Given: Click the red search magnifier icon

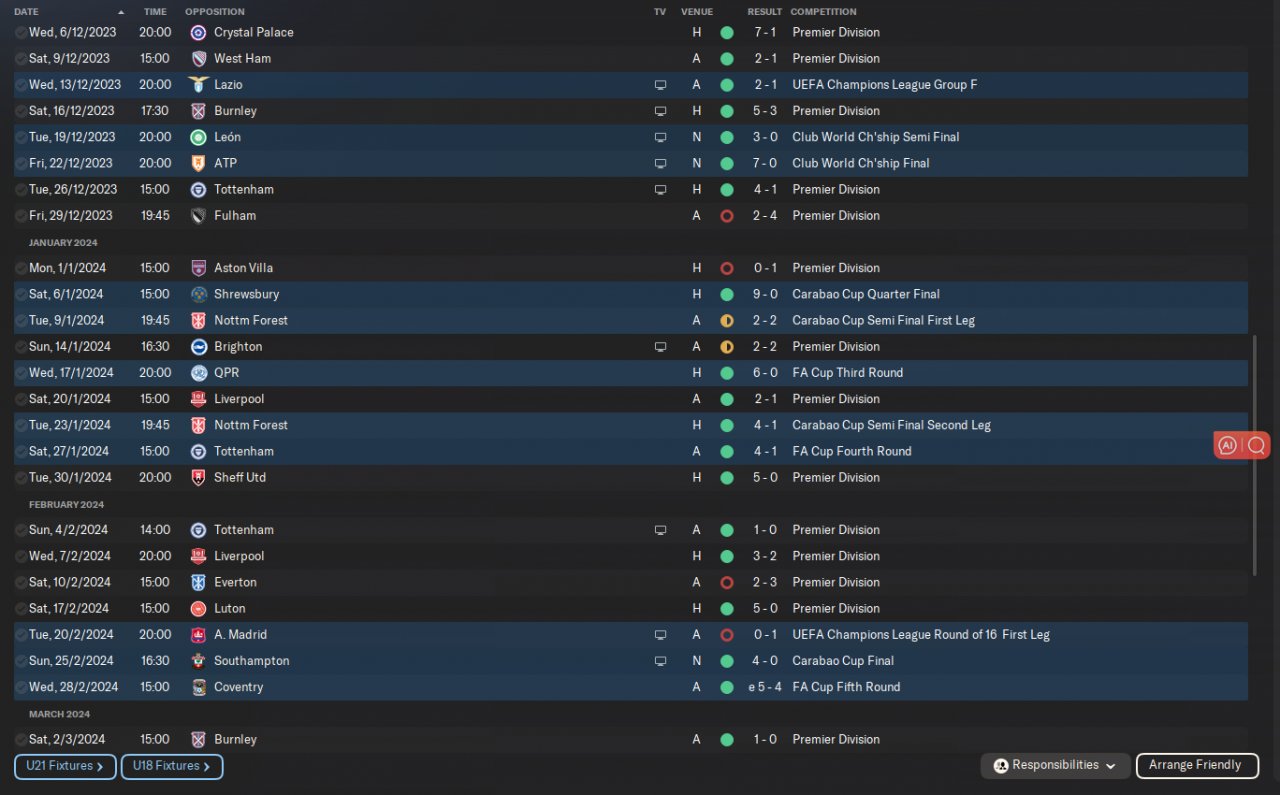Looking at the screenshot, I should [x=1257, y=446].
